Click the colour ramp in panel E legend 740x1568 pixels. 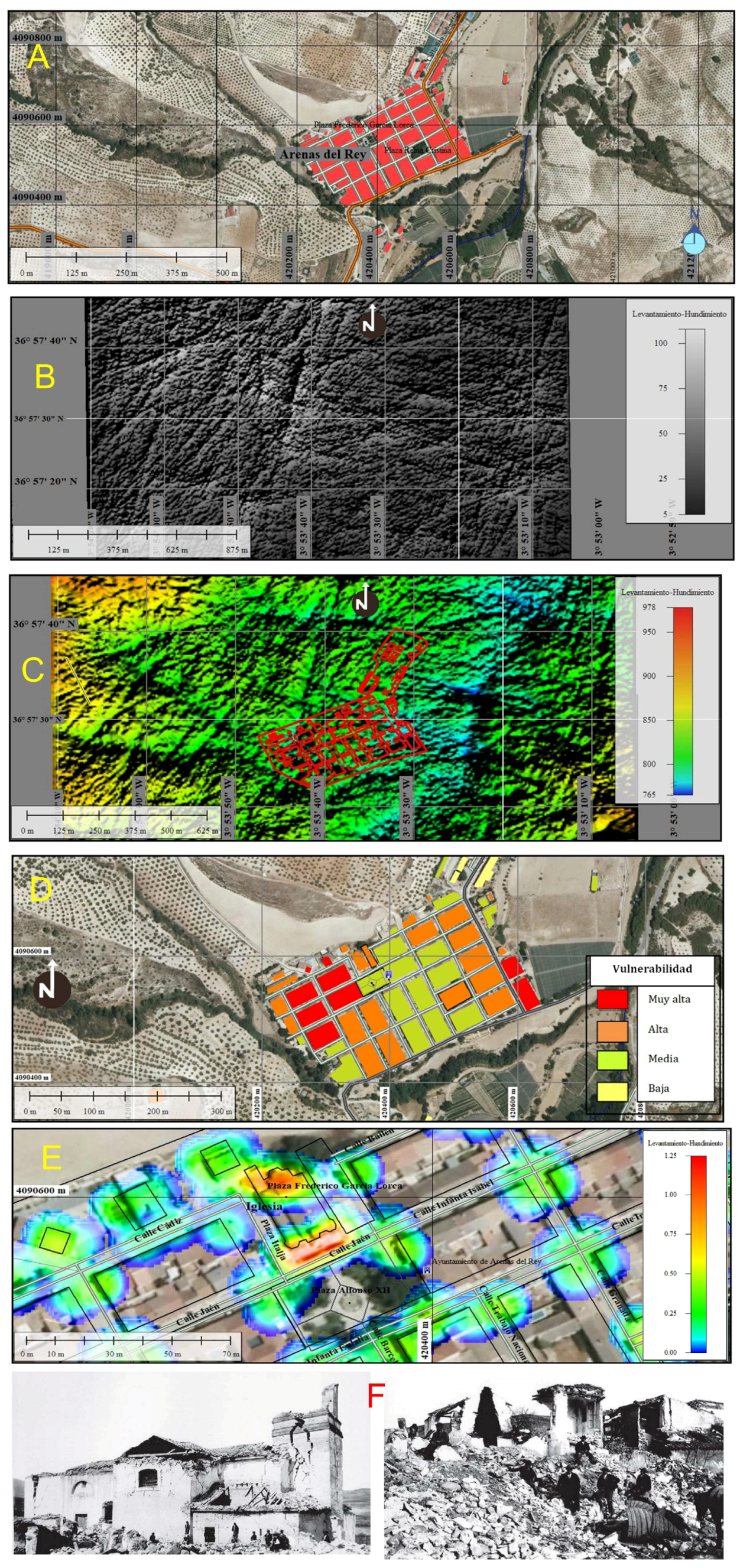click(x=699, y=1253)
